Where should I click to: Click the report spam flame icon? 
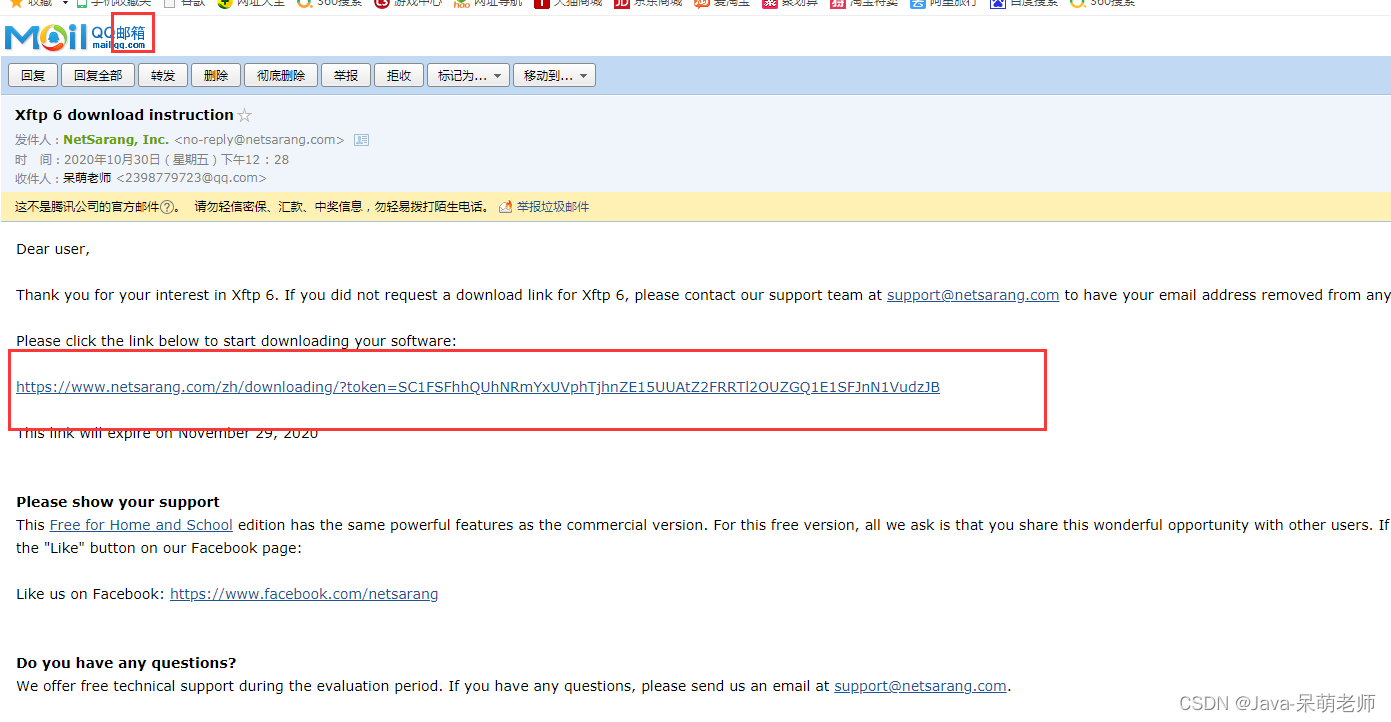point(506,207)
